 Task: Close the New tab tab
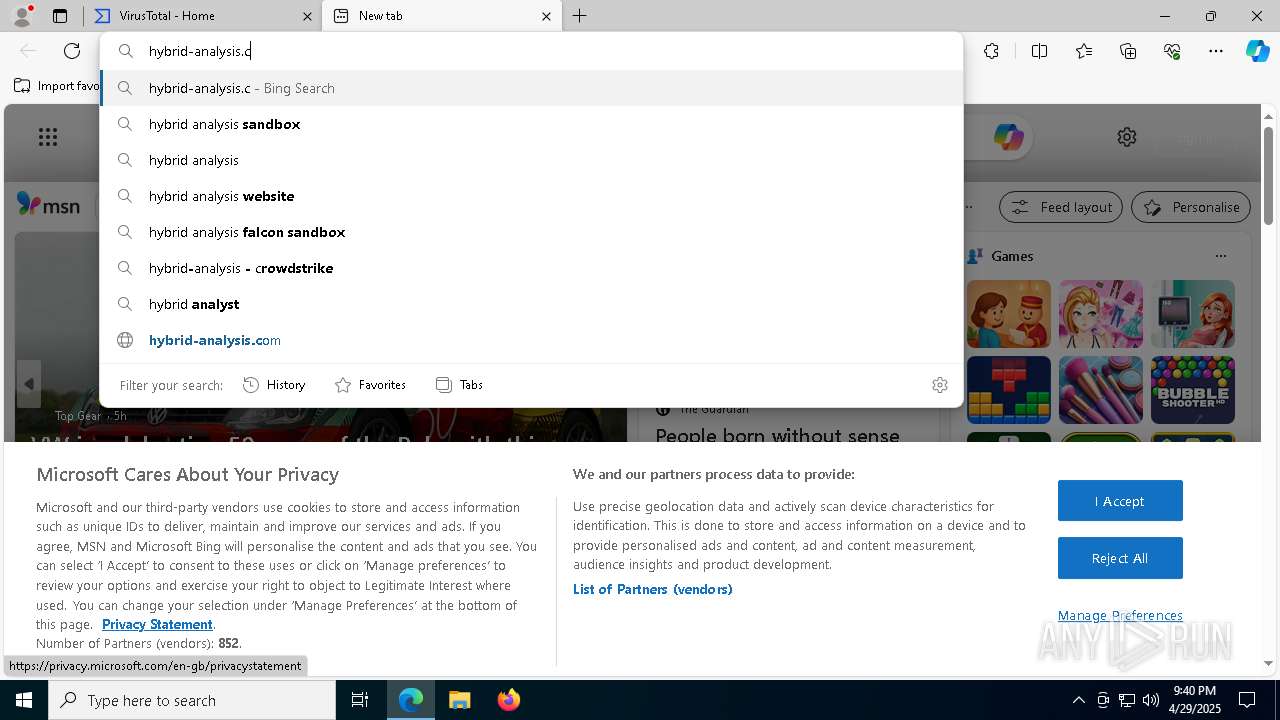[x=546, y=16]
